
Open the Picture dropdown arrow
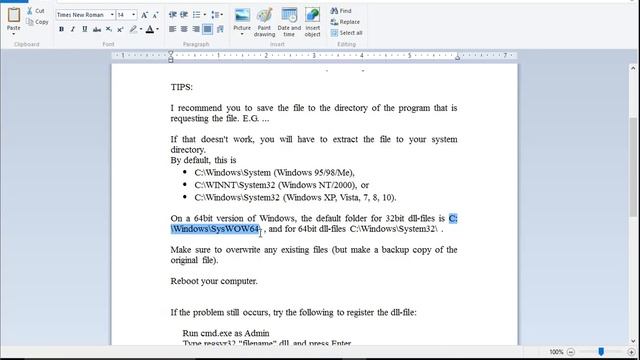pyautogui.click(x=242, y=34)
